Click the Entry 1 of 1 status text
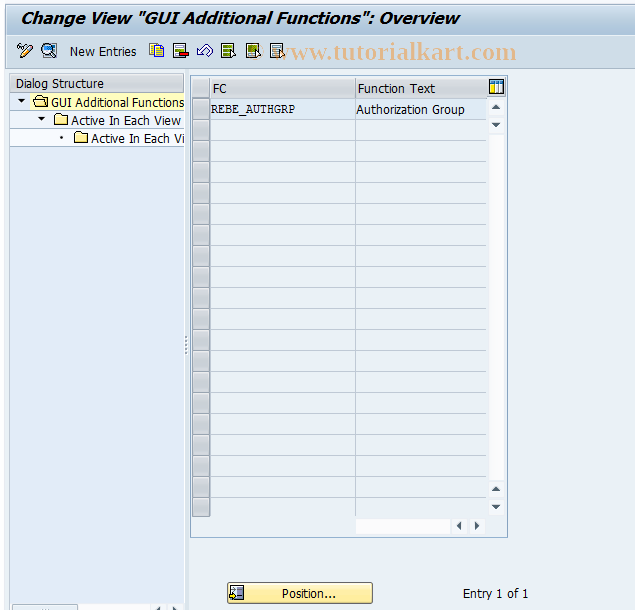 [x=495, y=593]
